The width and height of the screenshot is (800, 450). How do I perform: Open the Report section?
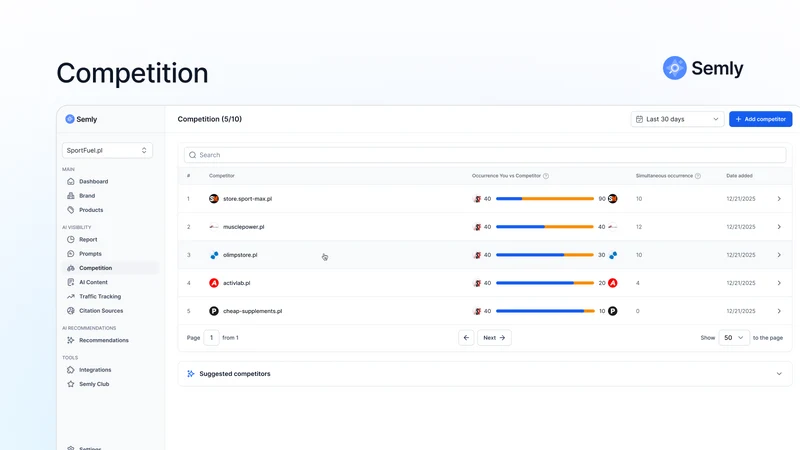pyautogui.click(x=88, y=239)
